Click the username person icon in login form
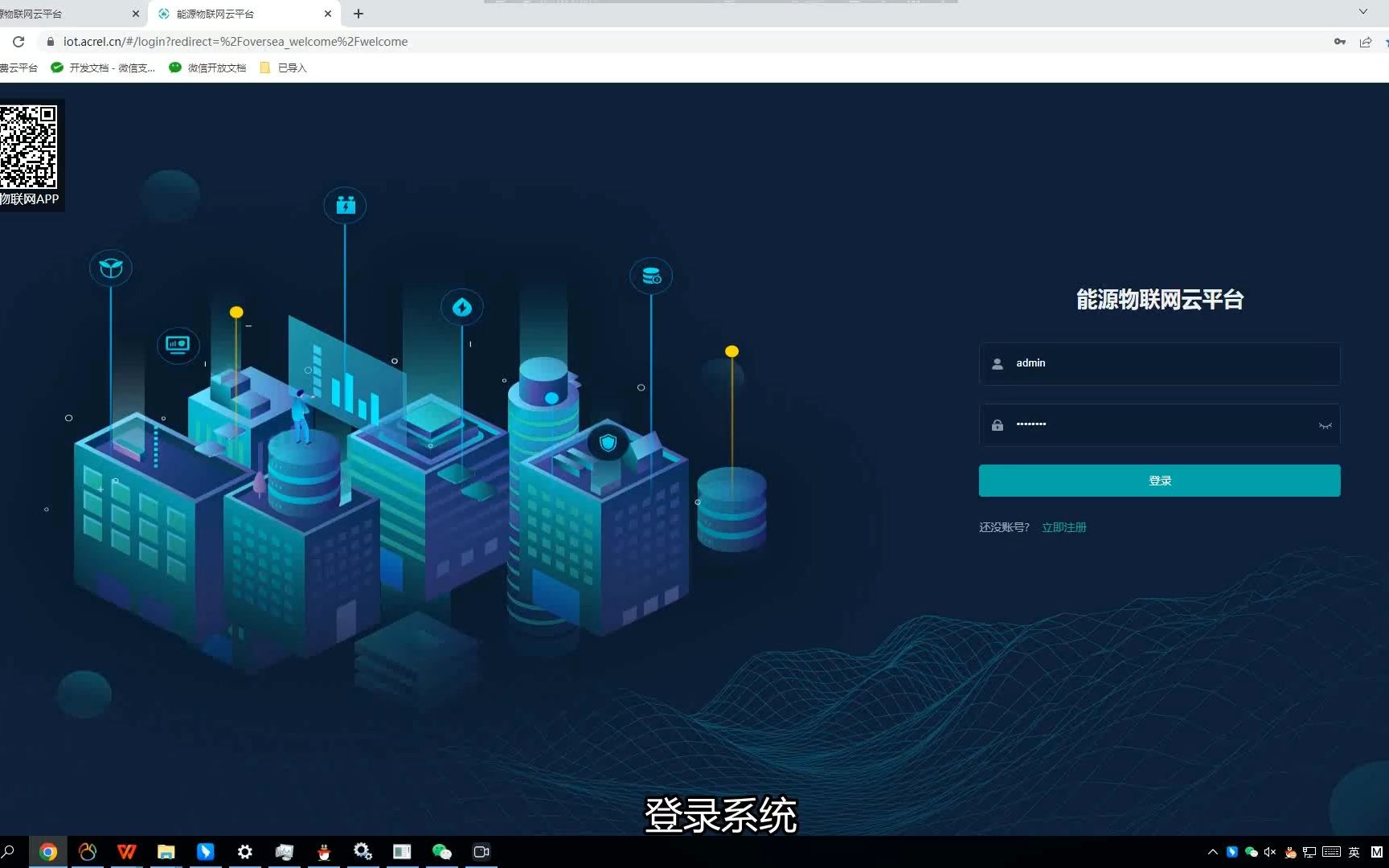This screenshot has height=868, width=1389. (997, 363)
